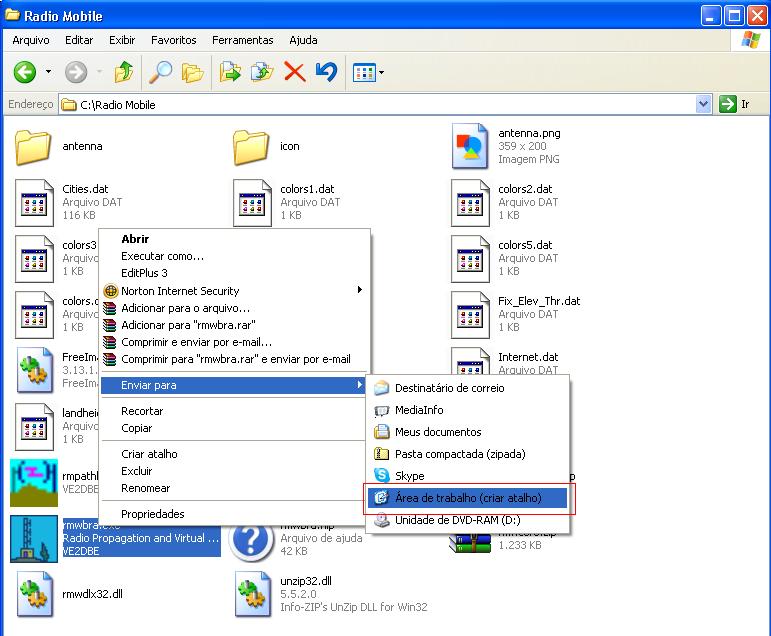Click the Ir (Go) button
Screen dimensions: 771x636
[x=735, y=104]
